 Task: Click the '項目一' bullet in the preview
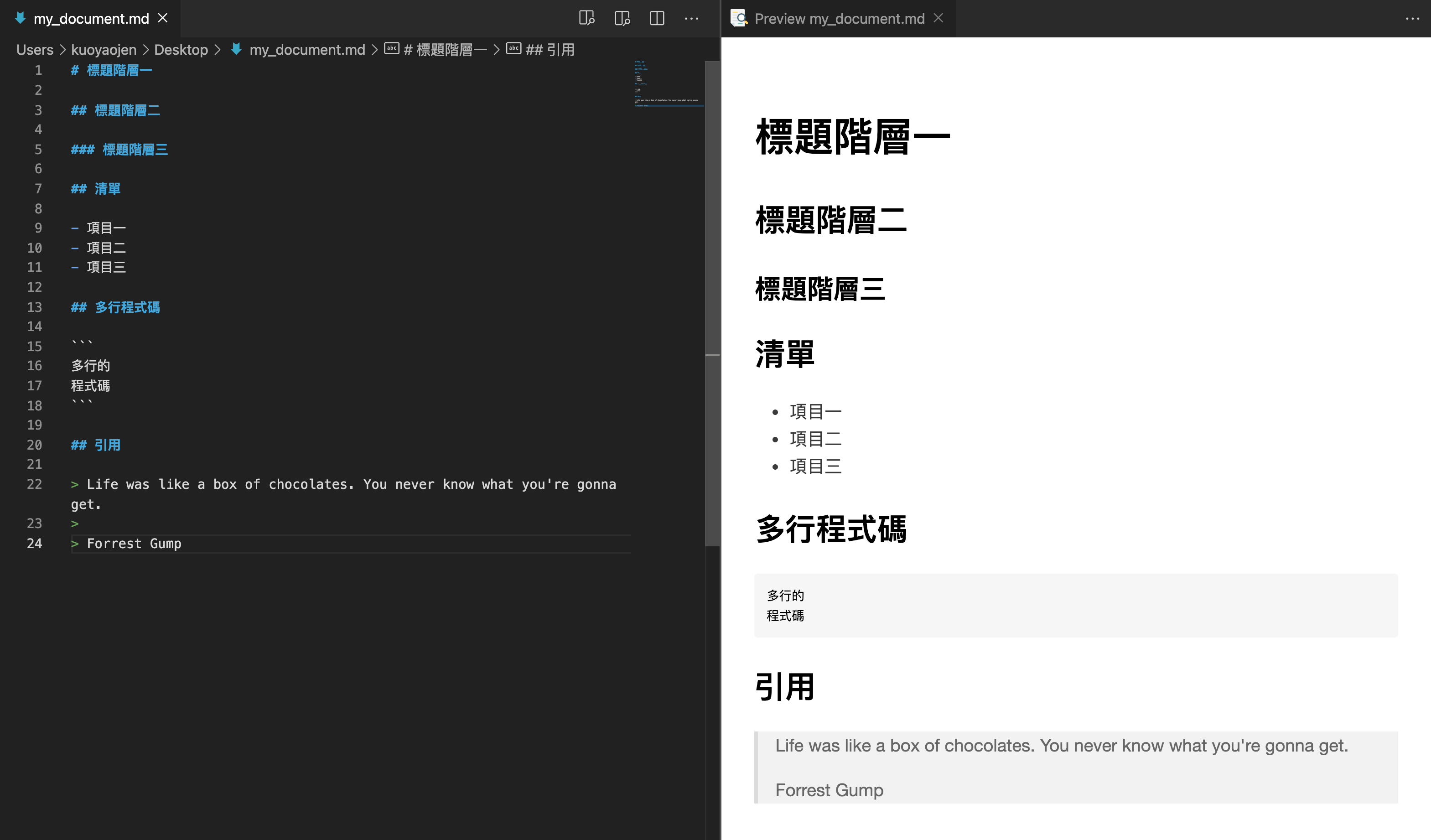click(x=815, y=412)
